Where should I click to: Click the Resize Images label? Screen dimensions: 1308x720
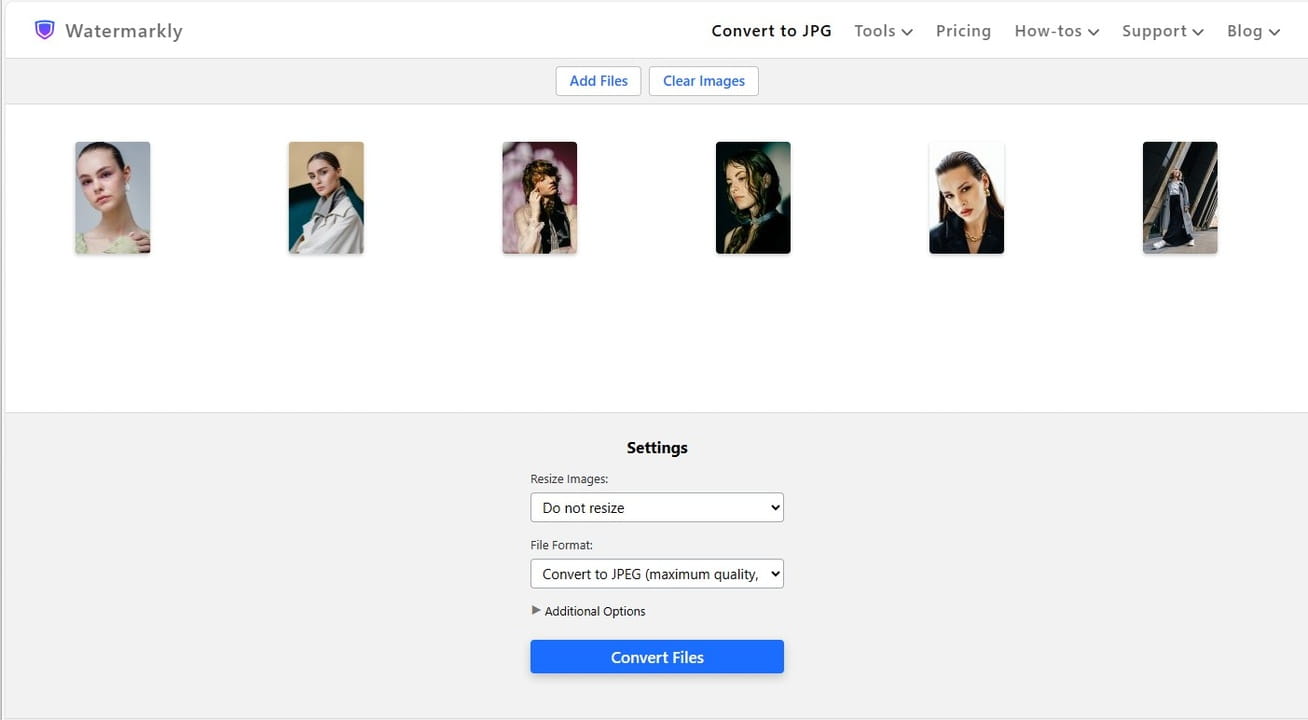[x=569, y=479]
